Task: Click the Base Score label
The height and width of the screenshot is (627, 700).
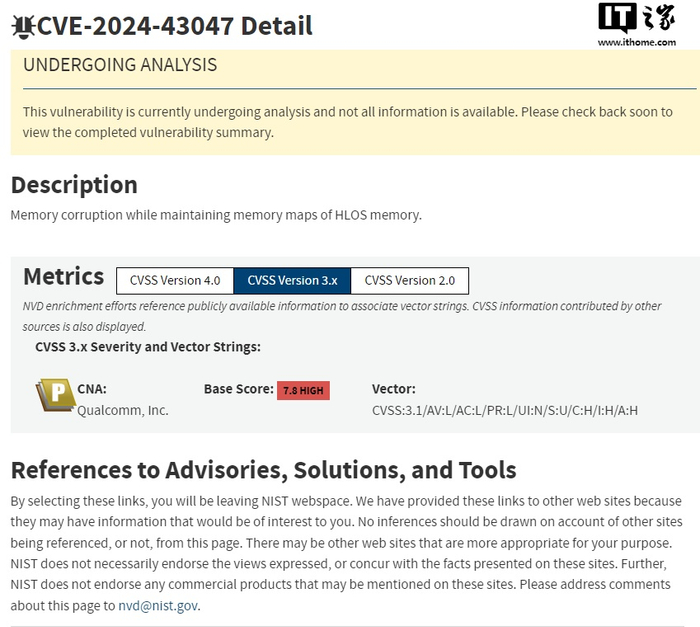Action: click(x=238, y=389)
